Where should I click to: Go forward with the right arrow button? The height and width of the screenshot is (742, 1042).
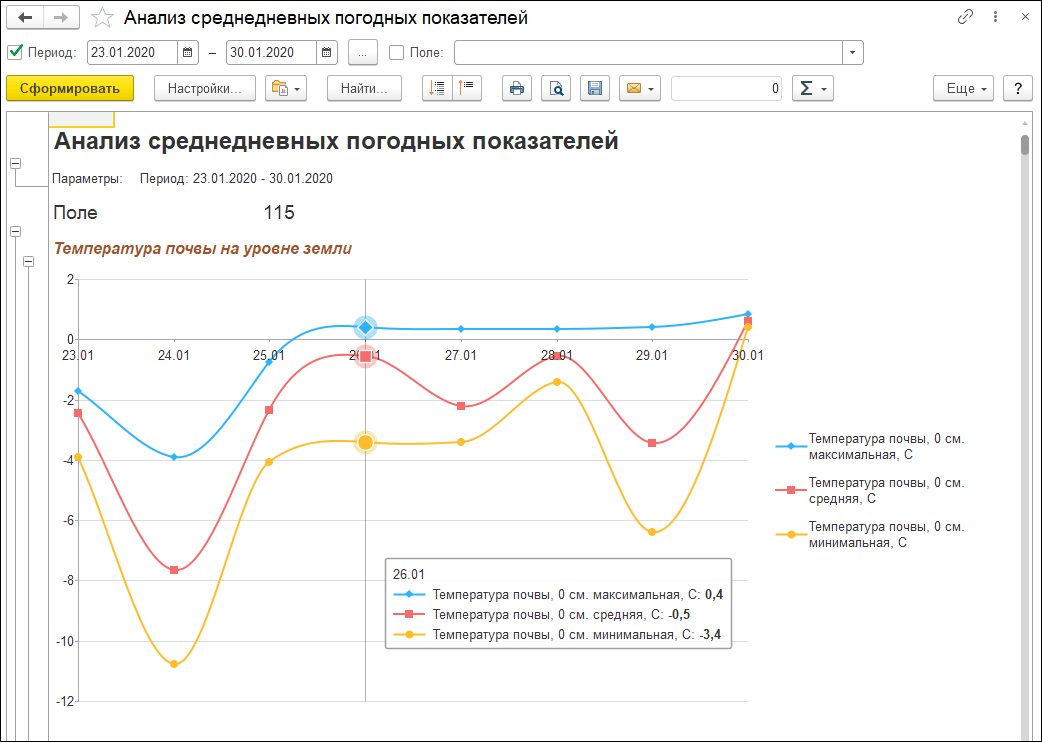pyautogui.click(x=61, y=18)
